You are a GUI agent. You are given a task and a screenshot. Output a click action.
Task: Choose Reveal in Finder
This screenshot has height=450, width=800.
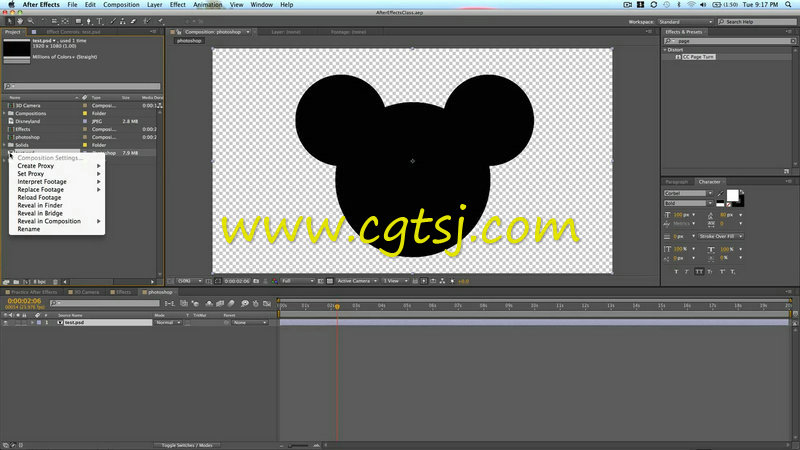point(57,205)
